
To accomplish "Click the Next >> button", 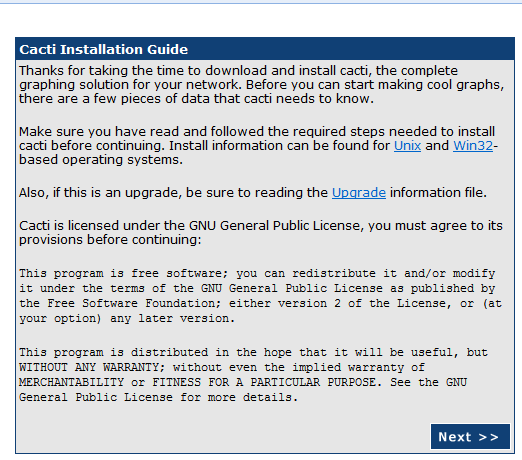I will pos(470,436).
